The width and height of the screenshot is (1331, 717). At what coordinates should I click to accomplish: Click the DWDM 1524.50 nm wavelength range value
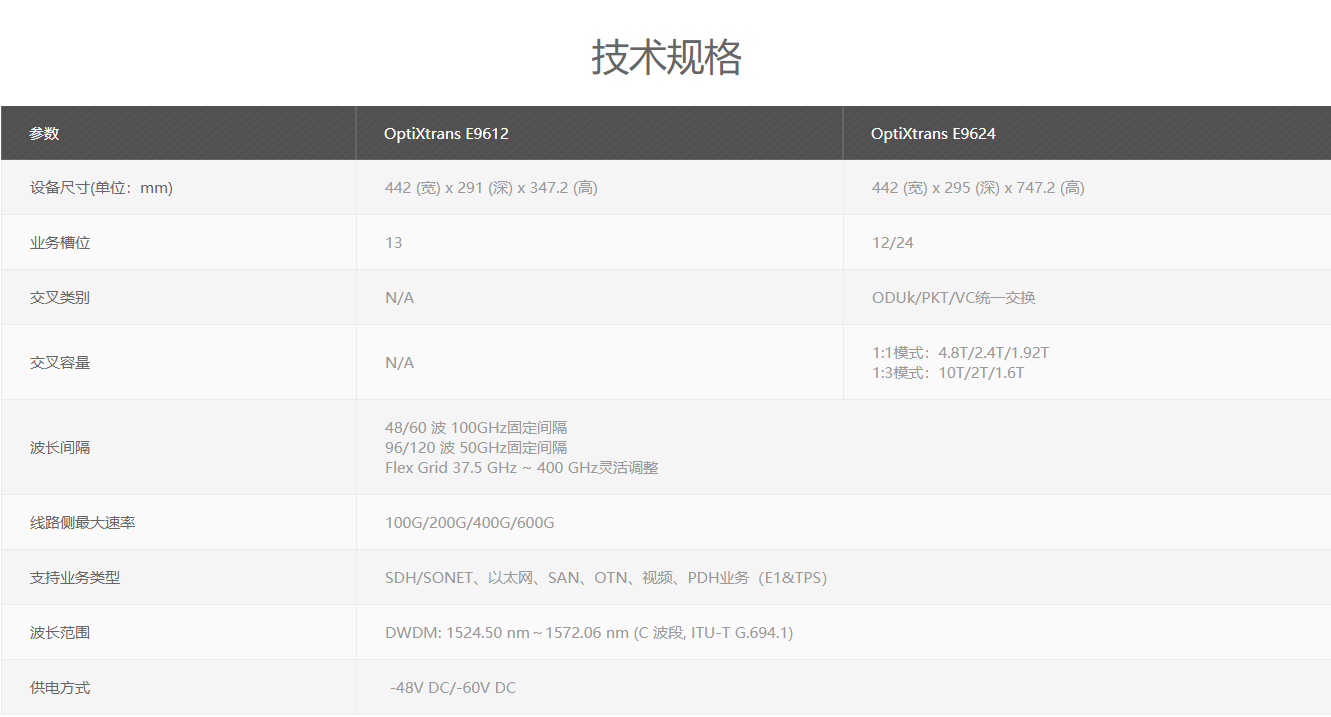(x=588, y=632)
